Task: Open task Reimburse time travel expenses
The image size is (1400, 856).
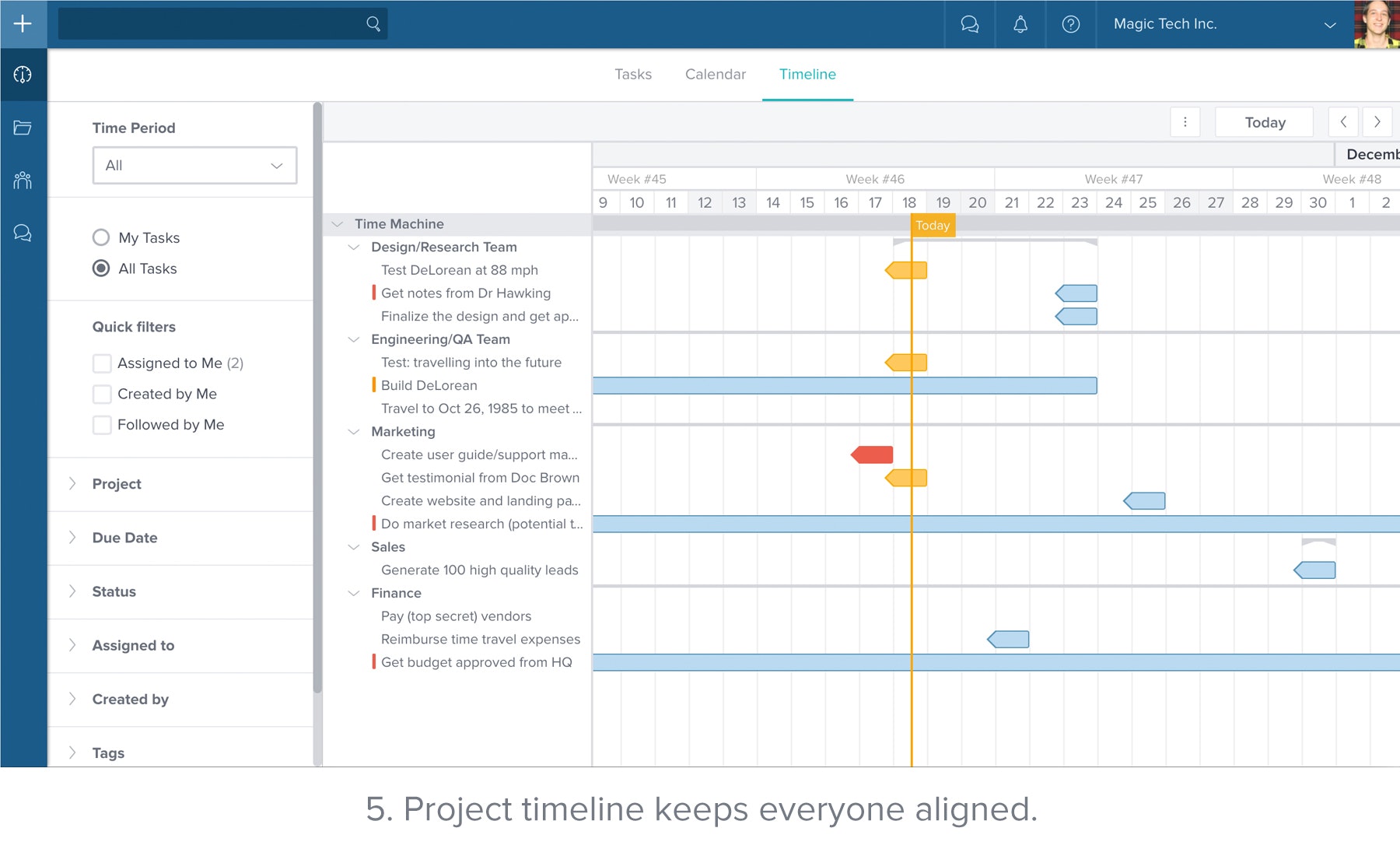Action: pyautogui.click(x=480, y=640)
